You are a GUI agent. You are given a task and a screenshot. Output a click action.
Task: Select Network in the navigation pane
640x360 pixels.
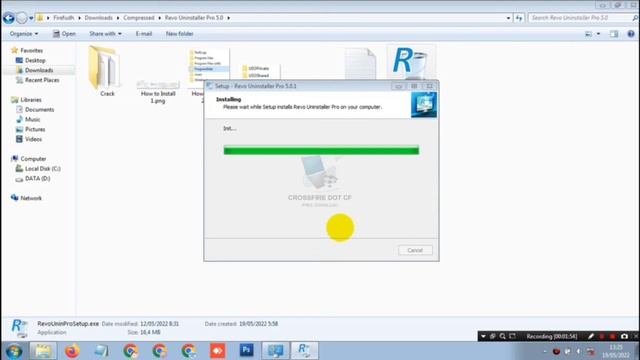coord(31,198)
